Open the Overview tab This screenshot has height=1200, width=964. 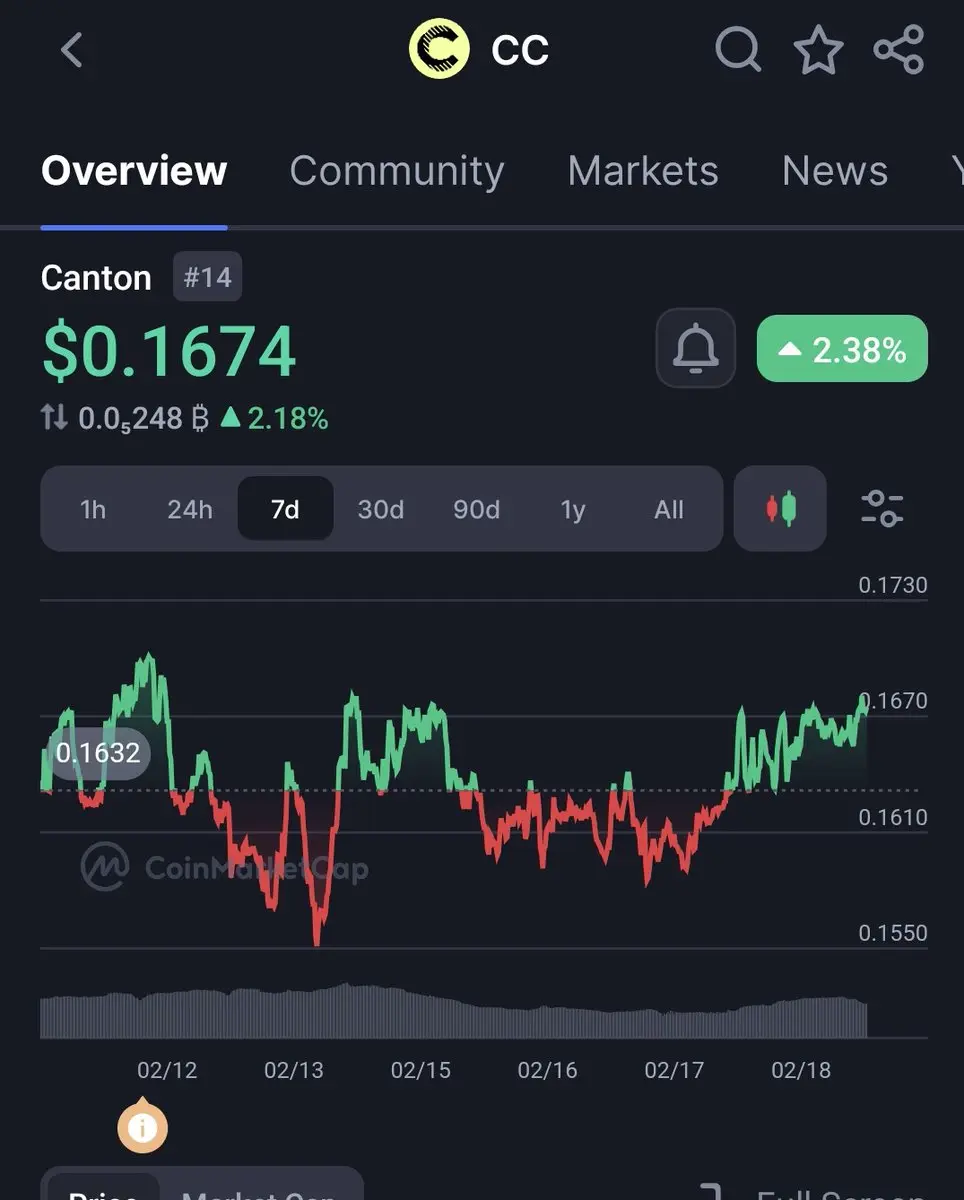pyautogui.click(x=134, y=171)
